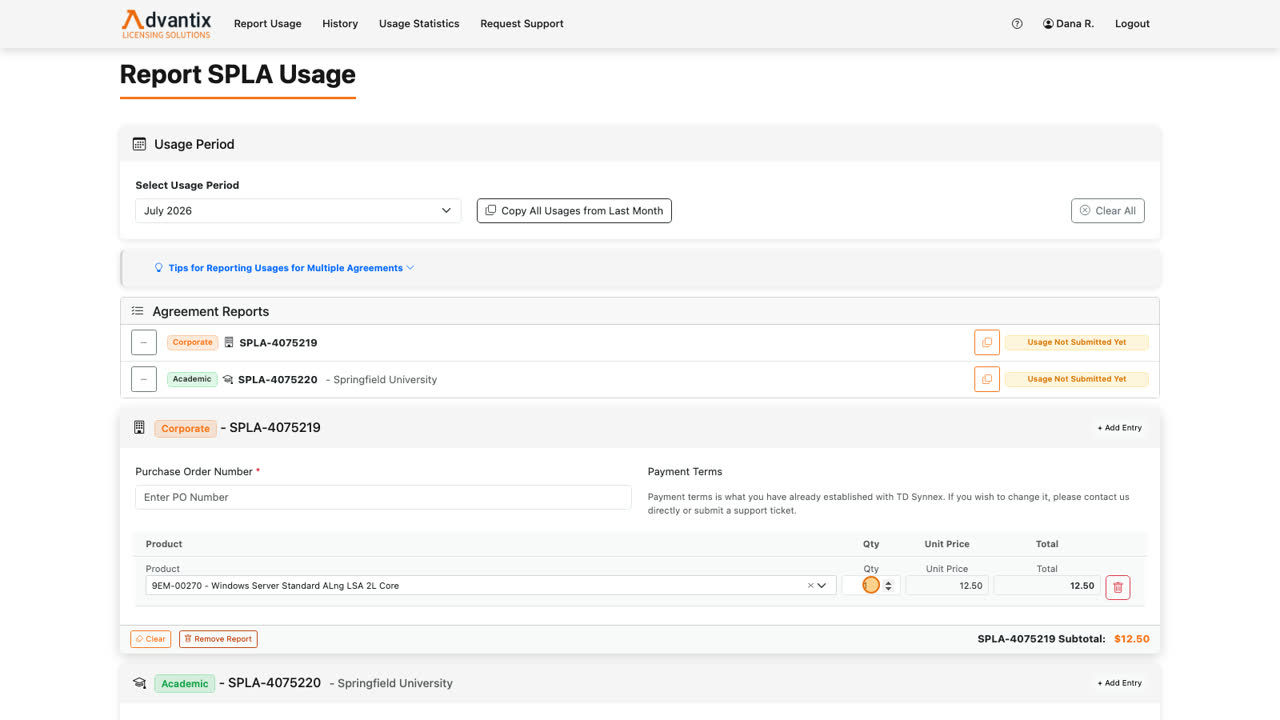This screenshot has height=720, width=1280.
Task: Open the help question-mark icon
Action: coord(1017,24)
